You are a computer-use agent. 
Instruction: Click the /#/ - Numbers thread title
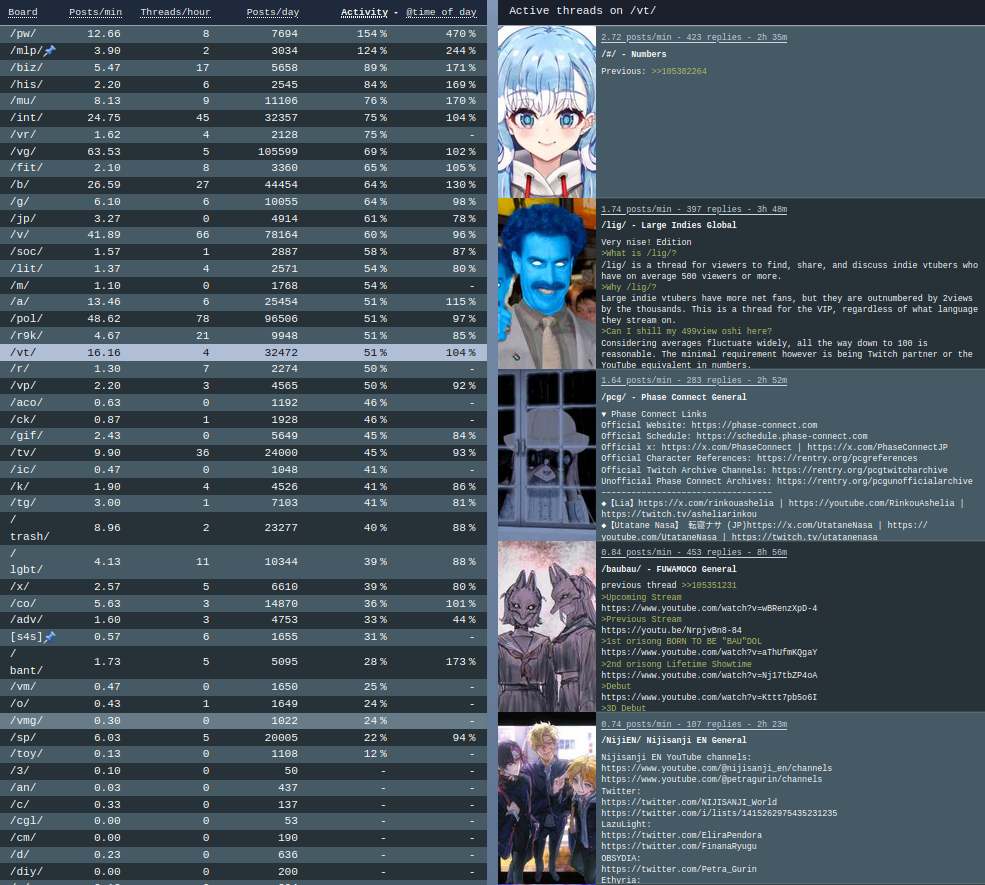634,55
